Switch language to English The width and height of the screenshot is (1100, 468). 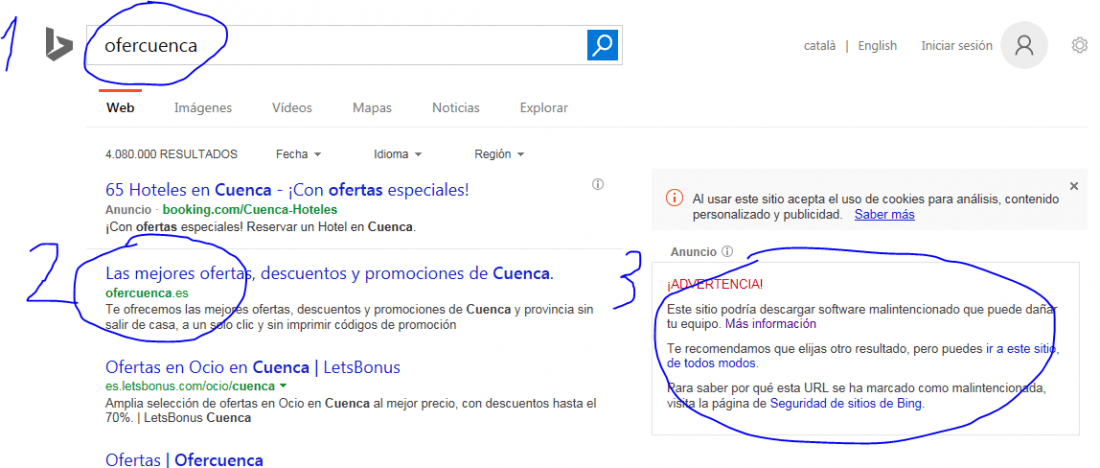pyautogui.click(x=877, y=46)
